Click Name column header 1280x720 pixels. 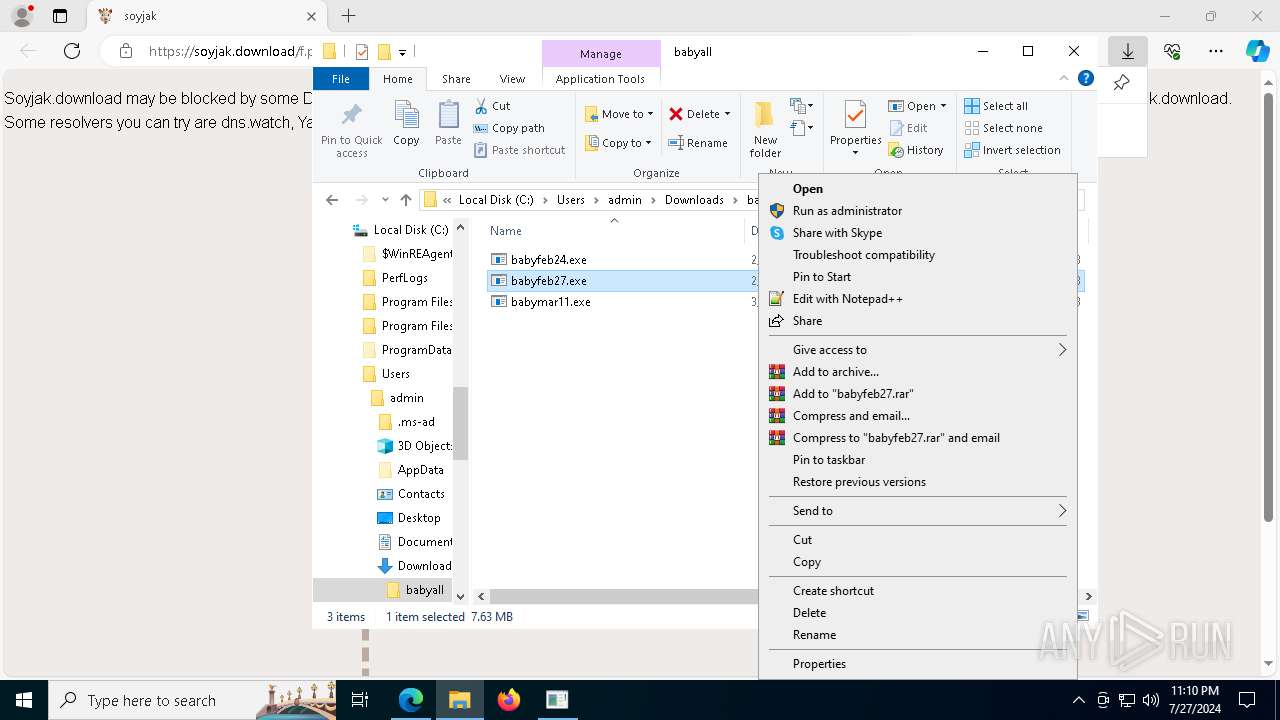click(x=506, y=231)
